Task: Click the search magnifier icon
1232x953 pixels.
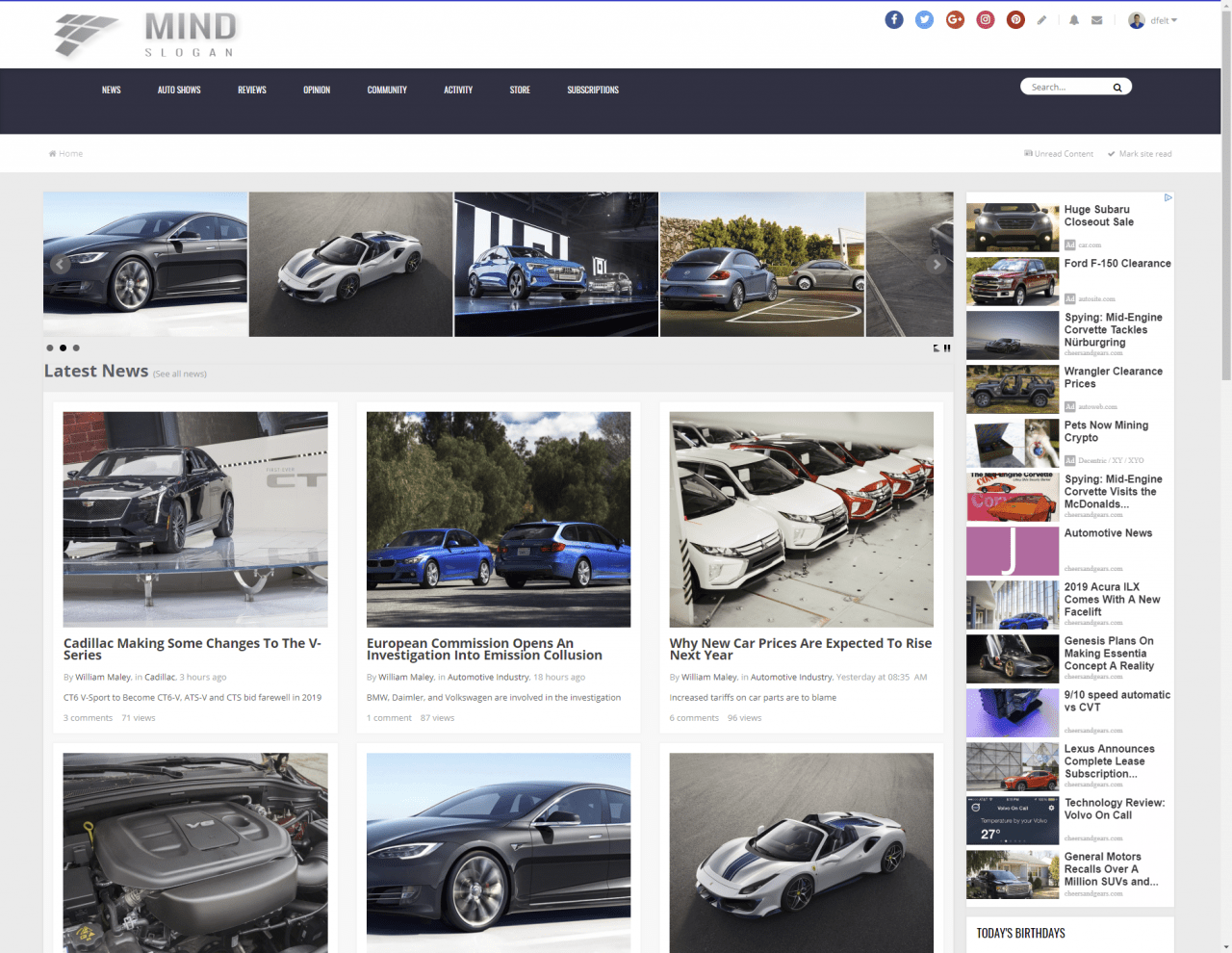Action: click(x=1117, y=88)
